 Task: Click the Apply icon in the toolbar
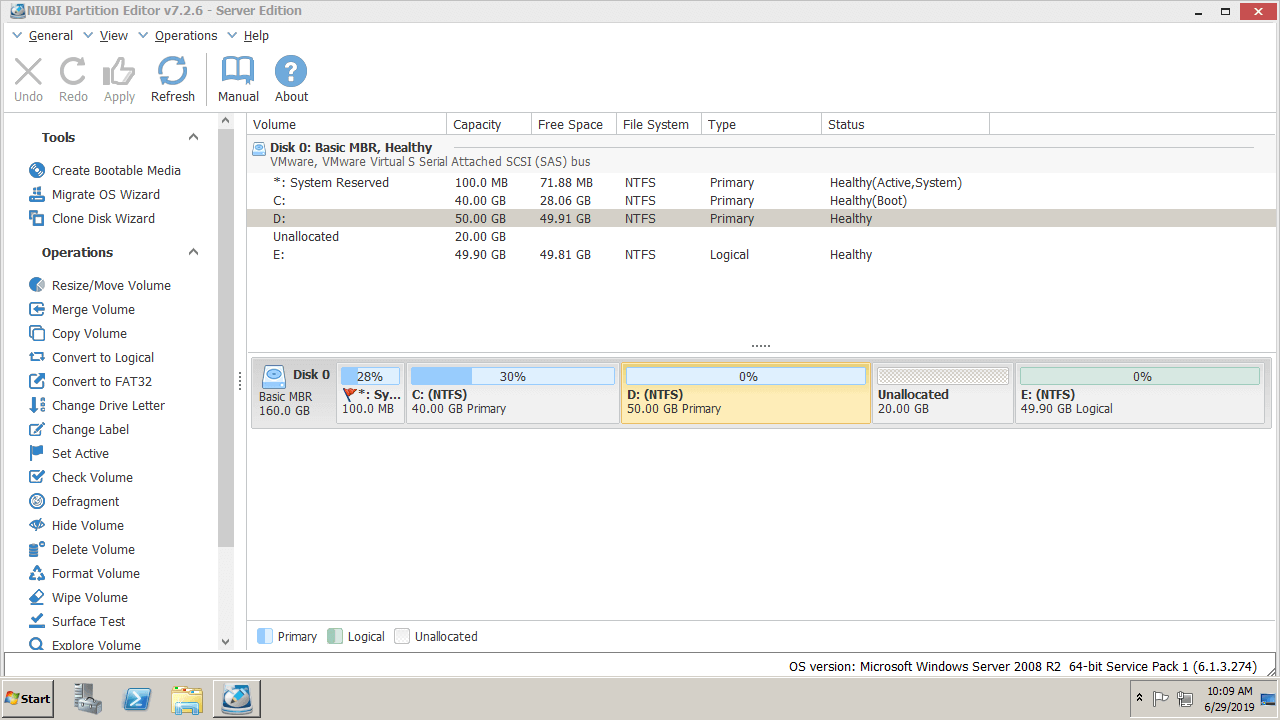119,78
